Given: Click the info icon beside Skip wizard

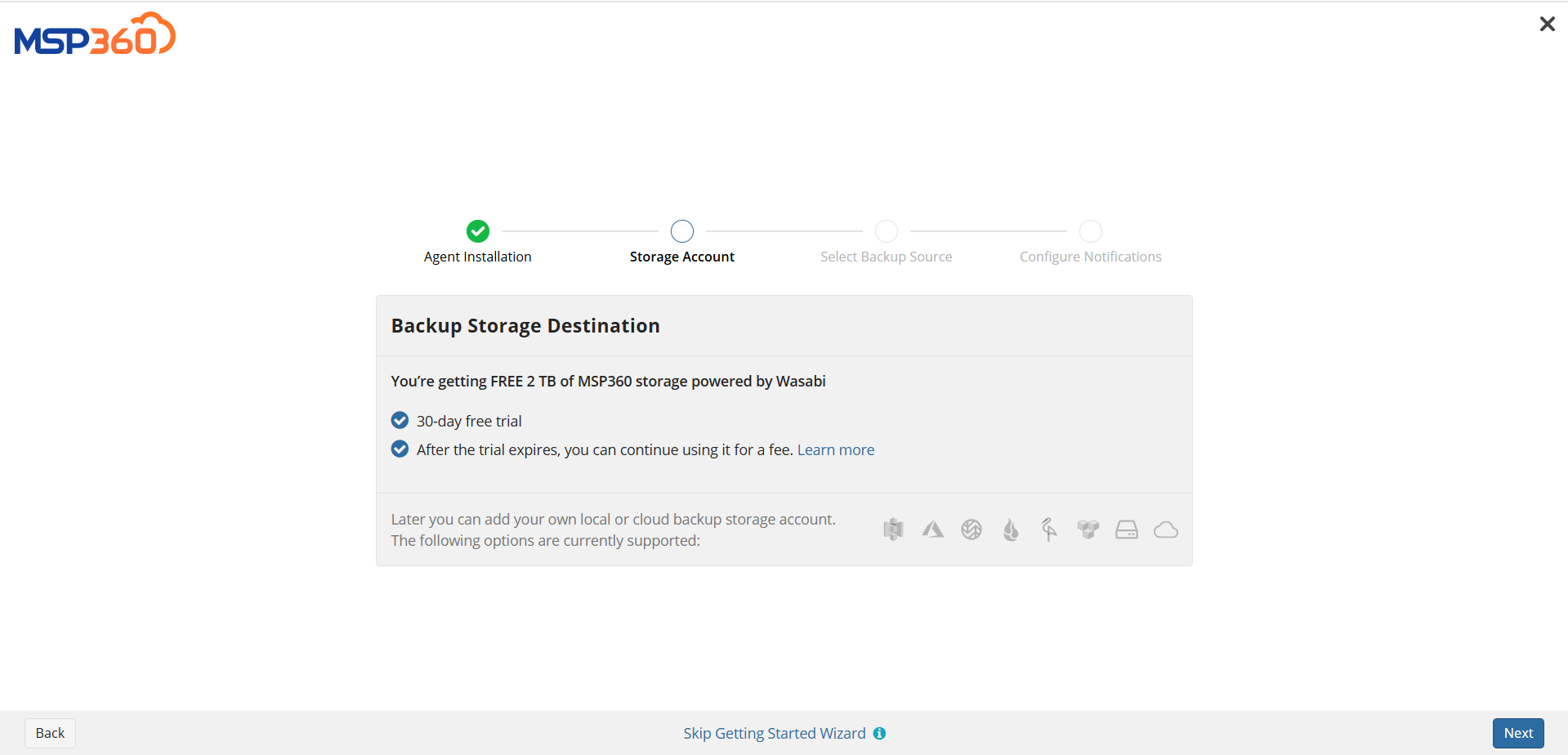Looking at the screenshot, I should point(879,733).
